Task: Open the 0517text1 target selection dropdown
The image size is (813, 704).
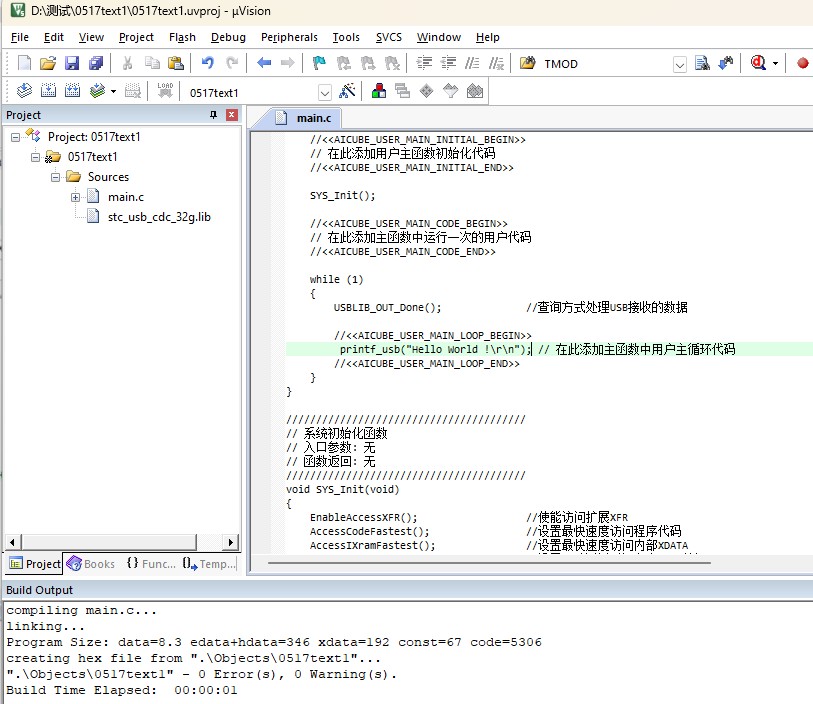Action: click(x=325, y=93)
